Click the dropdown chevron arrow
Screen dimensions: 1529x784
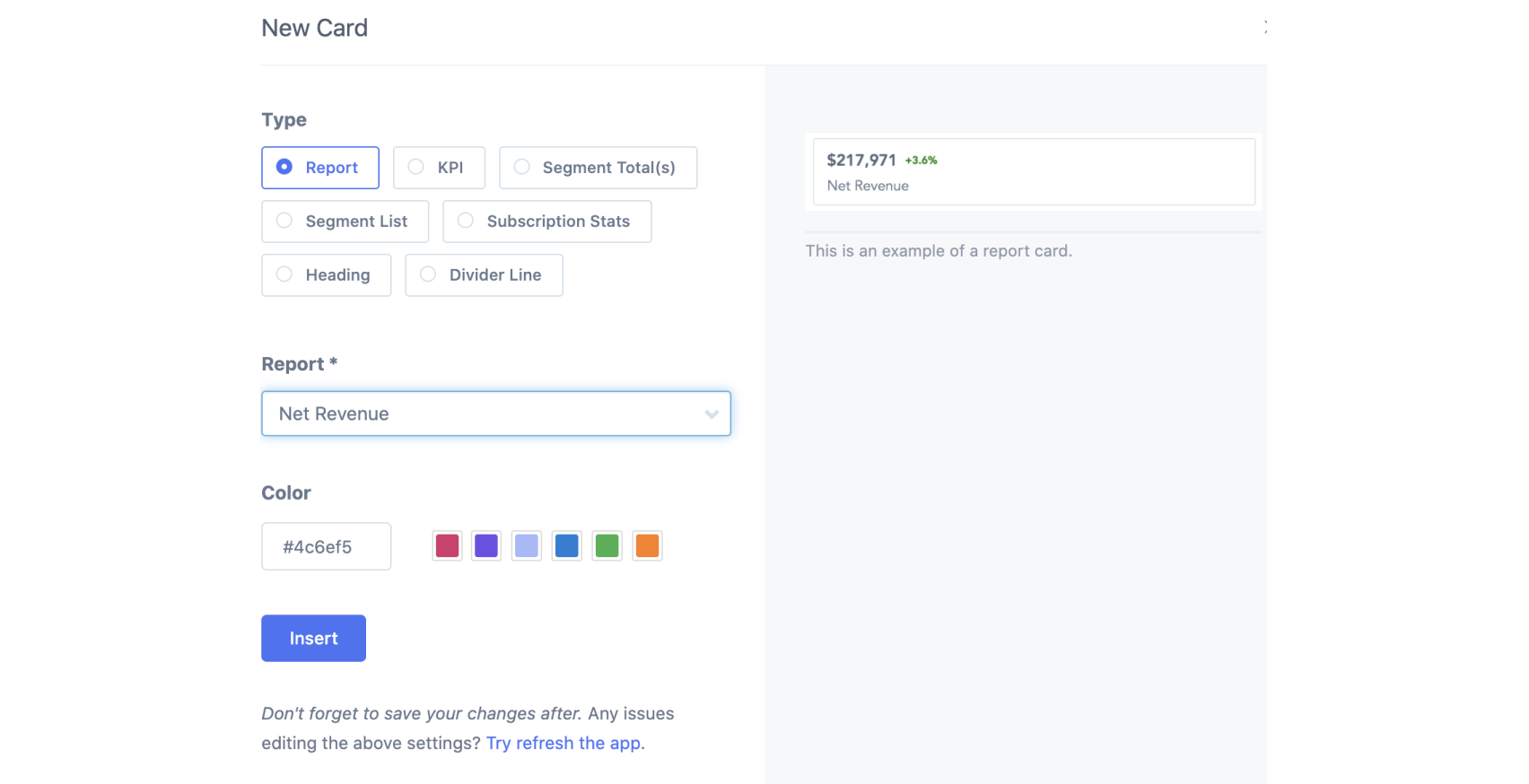(712, 414)
